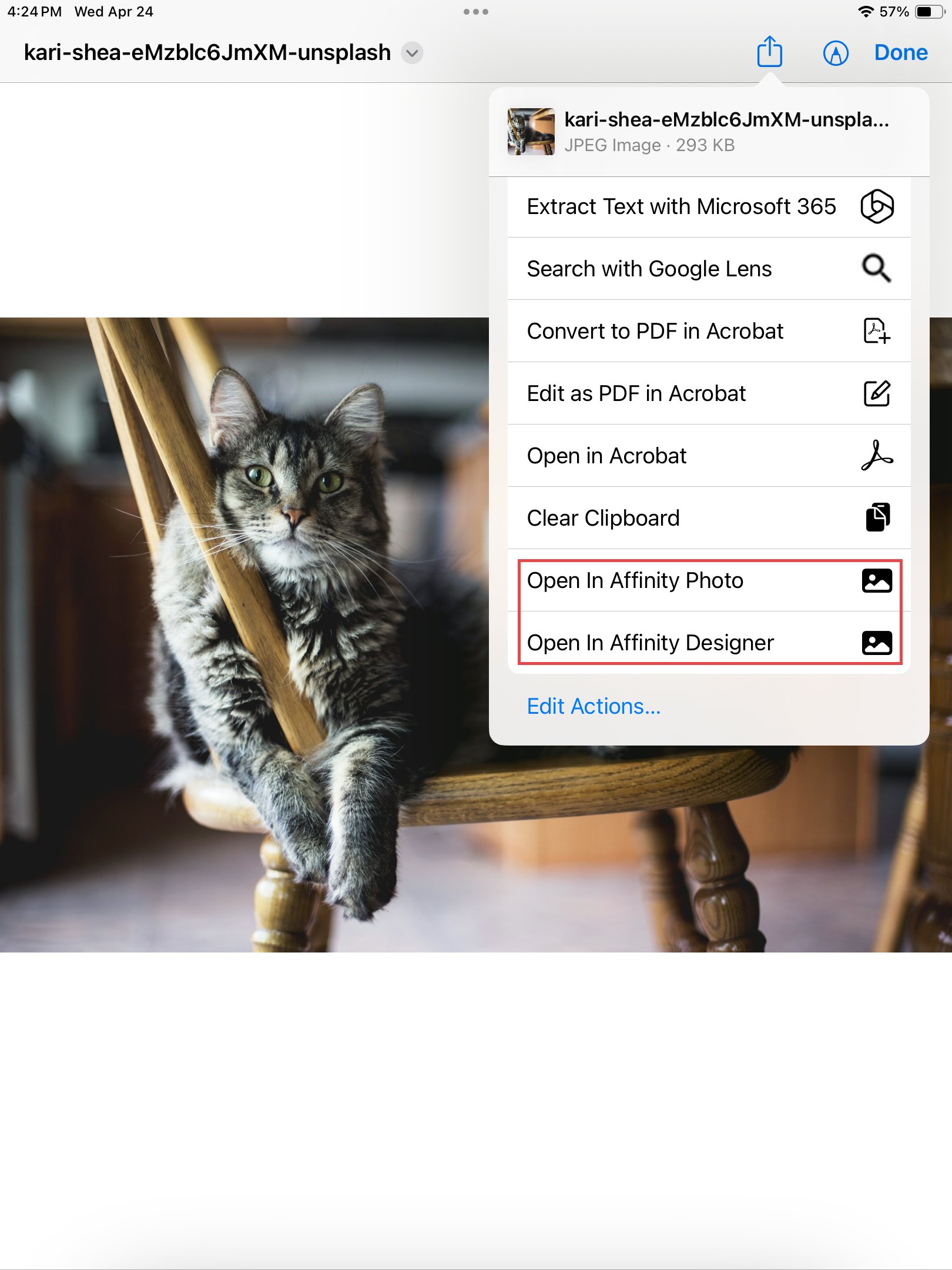
Task: Tap the Edit Actions... link
Action: coord(594,706)
